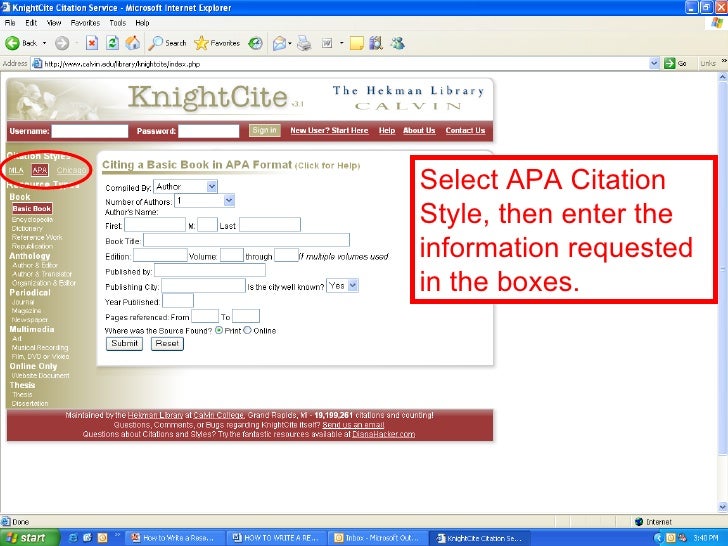Go to the Home page icon

[133, 43]
